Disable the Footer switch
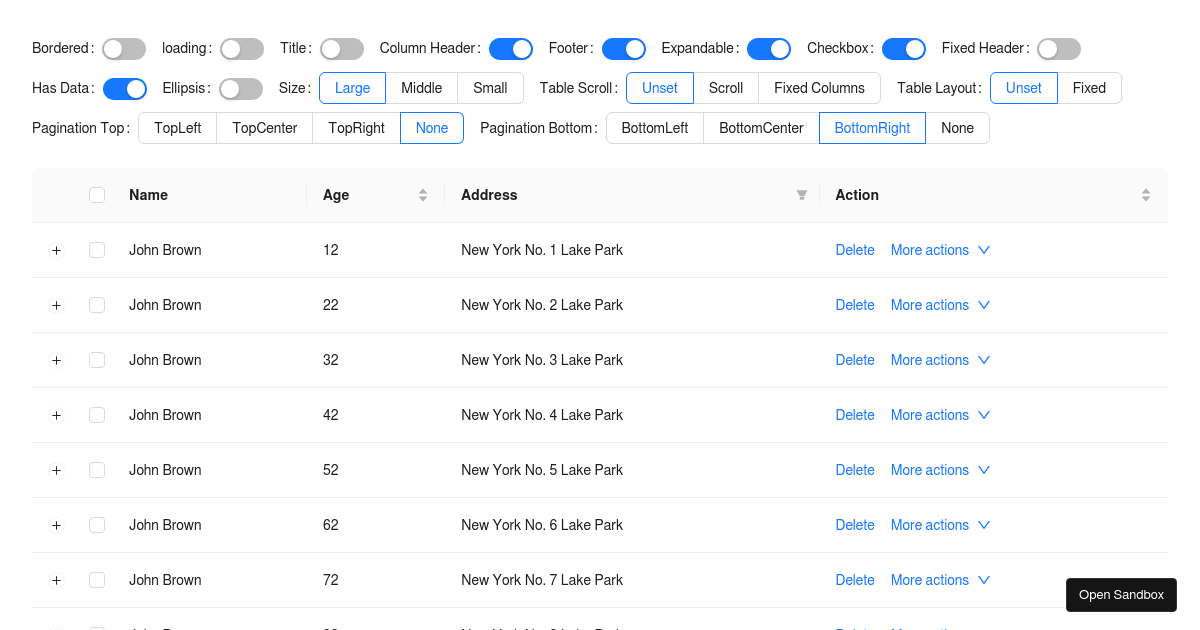The width and height of the screenshot is (1200, 630). click(x=624, y=49)
